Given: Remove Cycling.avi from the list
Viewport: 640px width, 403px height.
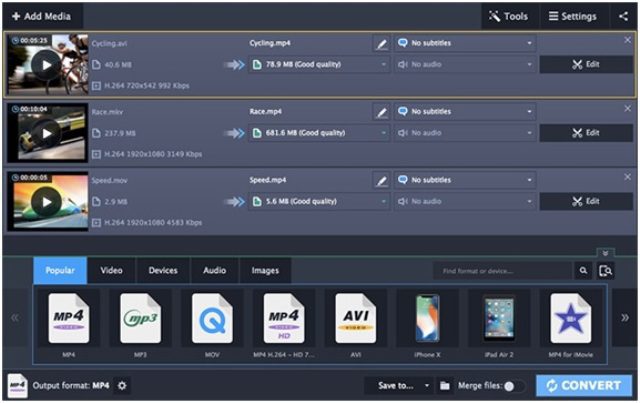Looking at the screenshot, I should click(x=628, y=40).
